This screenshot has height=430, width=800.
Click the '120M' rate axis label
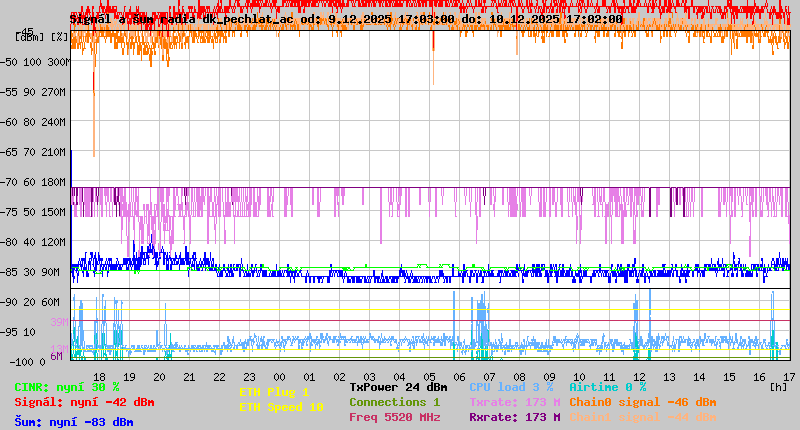pos(54,242)
